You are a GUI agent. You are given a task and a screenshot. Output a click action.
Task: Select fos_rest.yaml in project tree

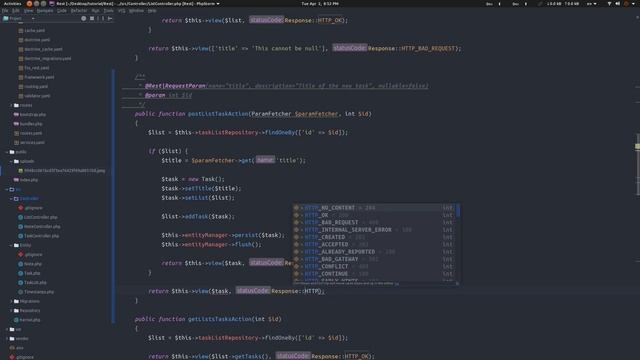click(x=34, y=68)
